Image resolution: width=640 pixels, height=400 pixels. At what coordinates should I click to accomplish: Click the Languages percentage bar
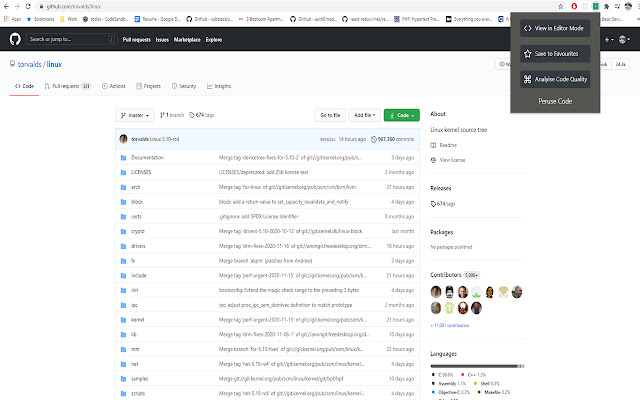pyautogui.click(x=477, y=366)
